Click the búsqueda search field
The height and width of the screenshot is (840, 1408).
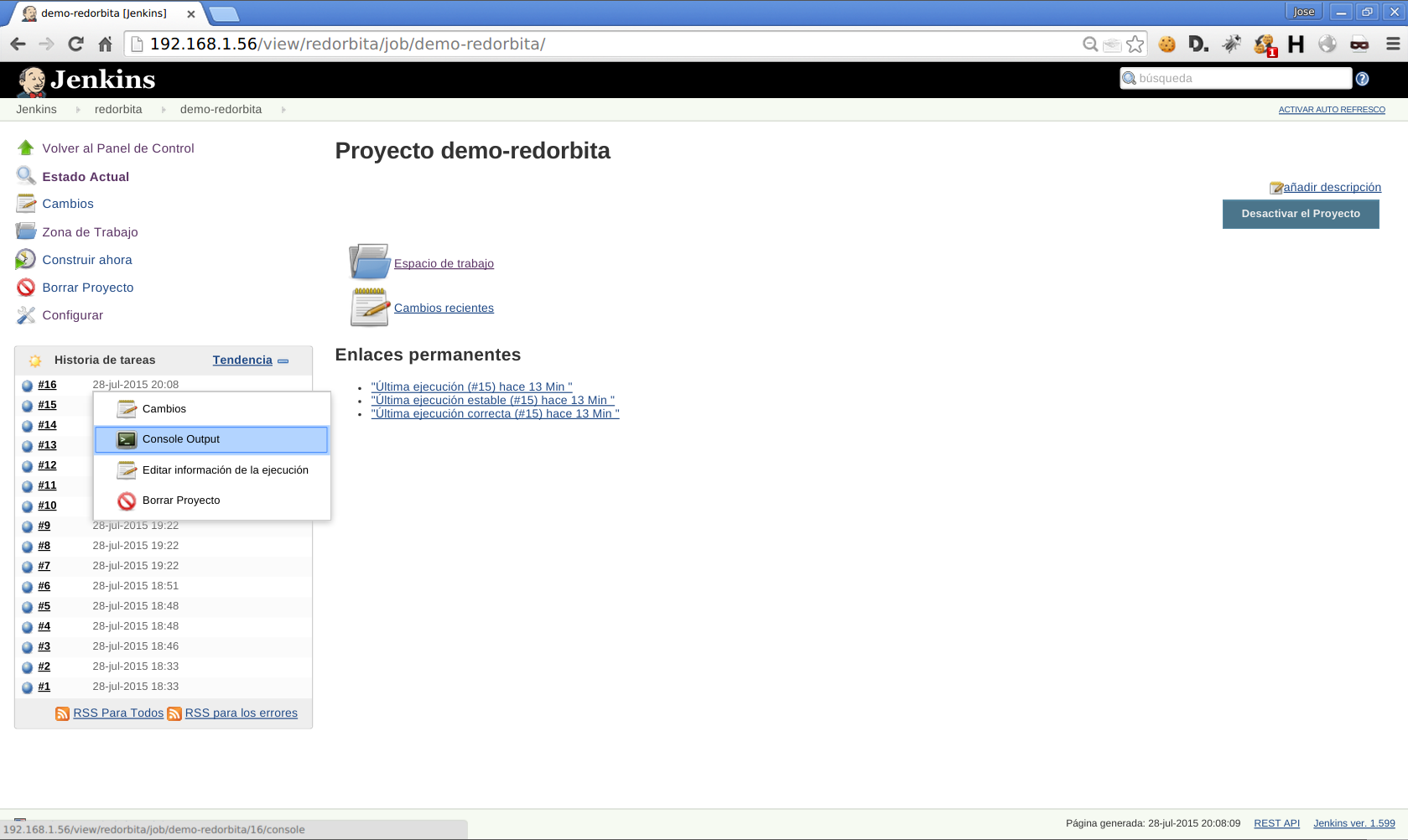click(1241, 78)
